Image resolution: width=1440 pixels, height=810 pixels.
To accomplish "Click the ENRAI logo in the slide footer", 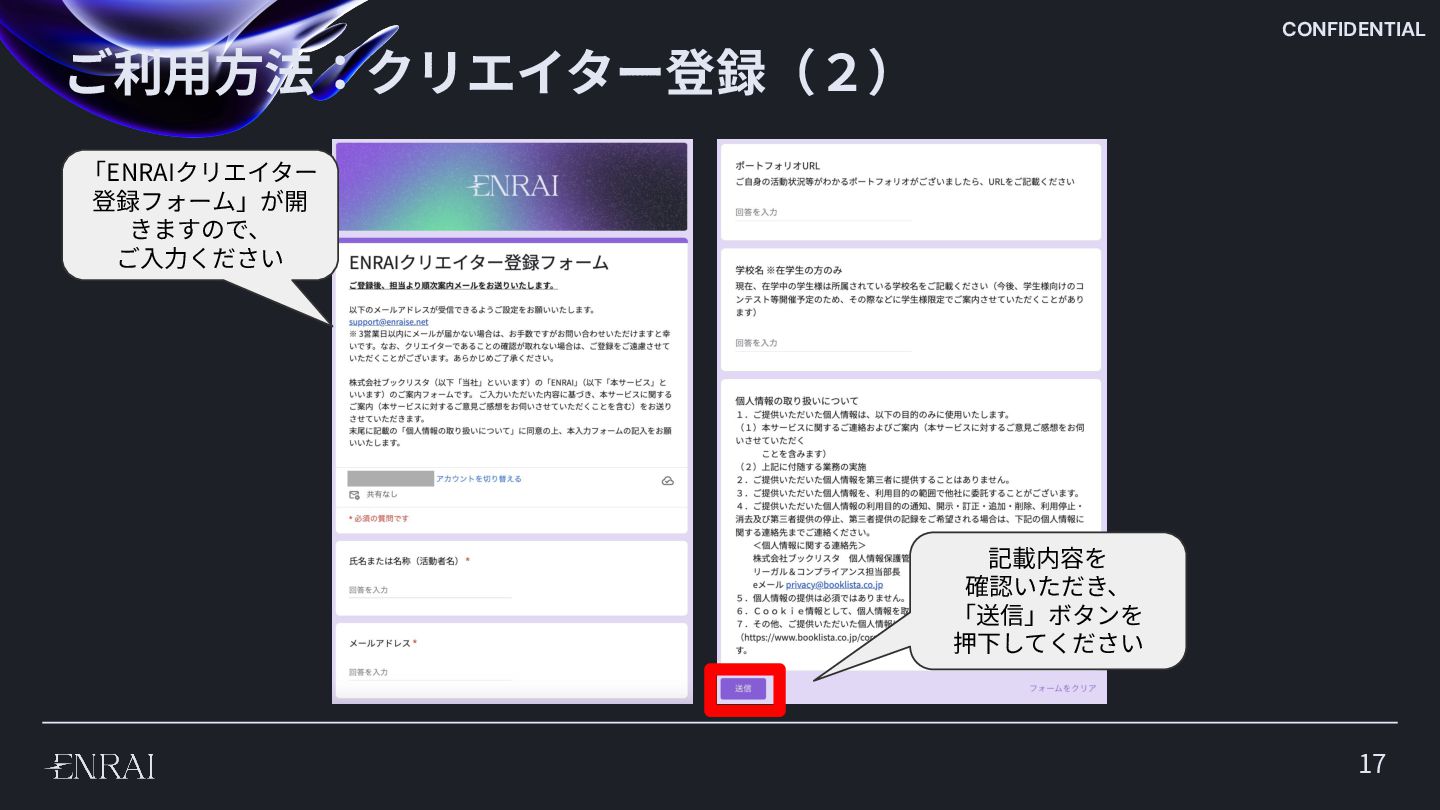I will (101, 767).
